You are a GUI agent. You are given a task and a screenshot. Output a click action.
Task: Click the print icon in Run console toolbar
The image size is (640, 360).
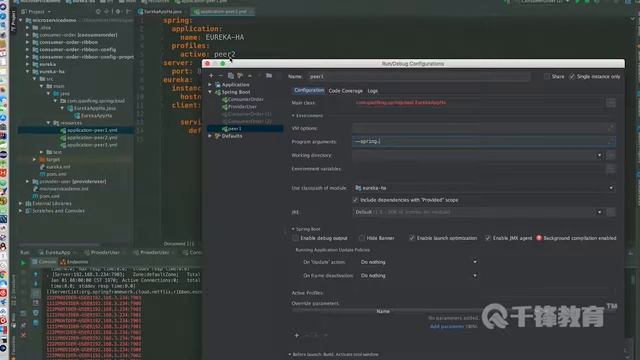36,313
